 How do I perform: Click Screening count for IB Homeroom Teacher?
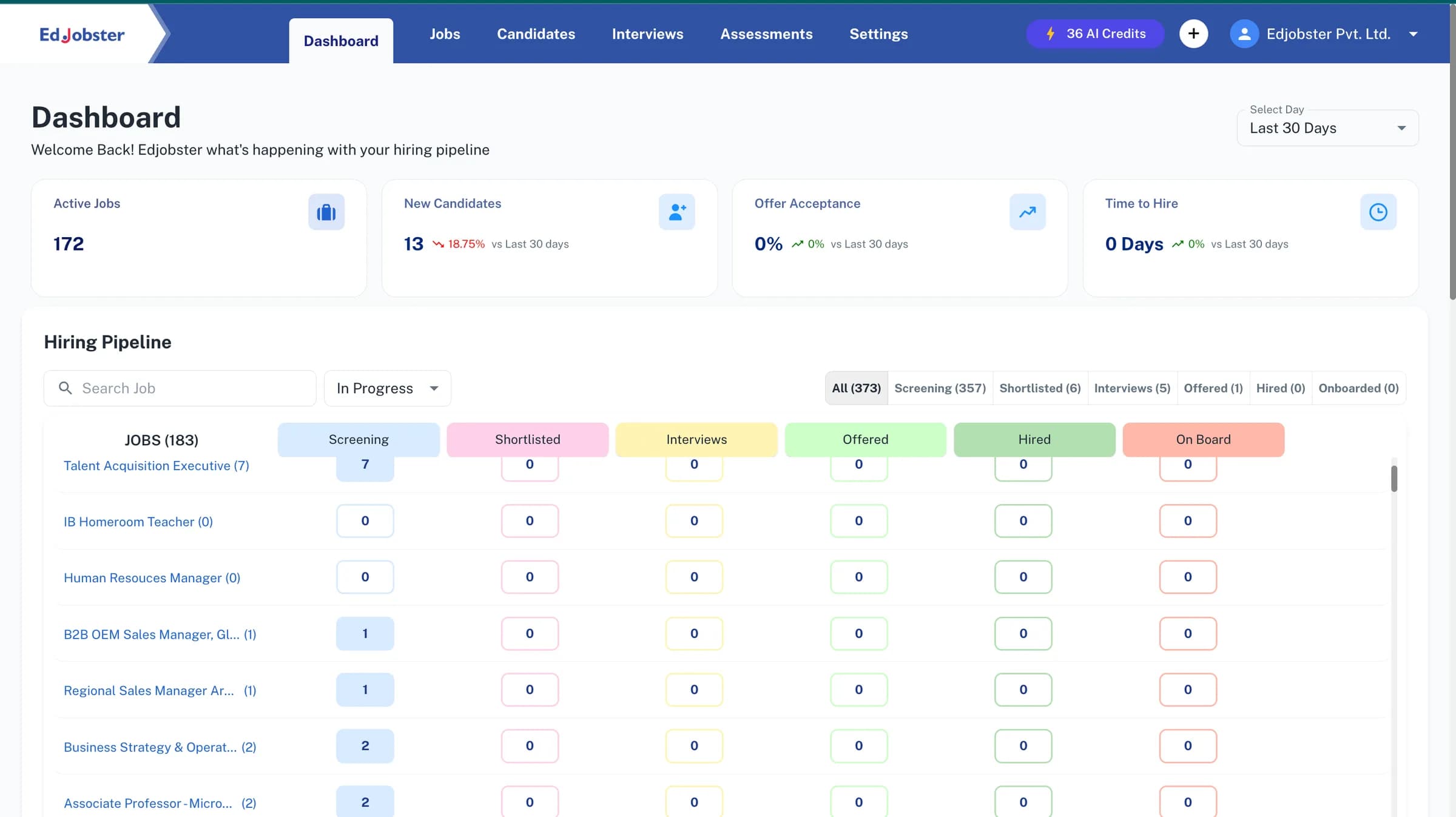[x=365, y=520]
